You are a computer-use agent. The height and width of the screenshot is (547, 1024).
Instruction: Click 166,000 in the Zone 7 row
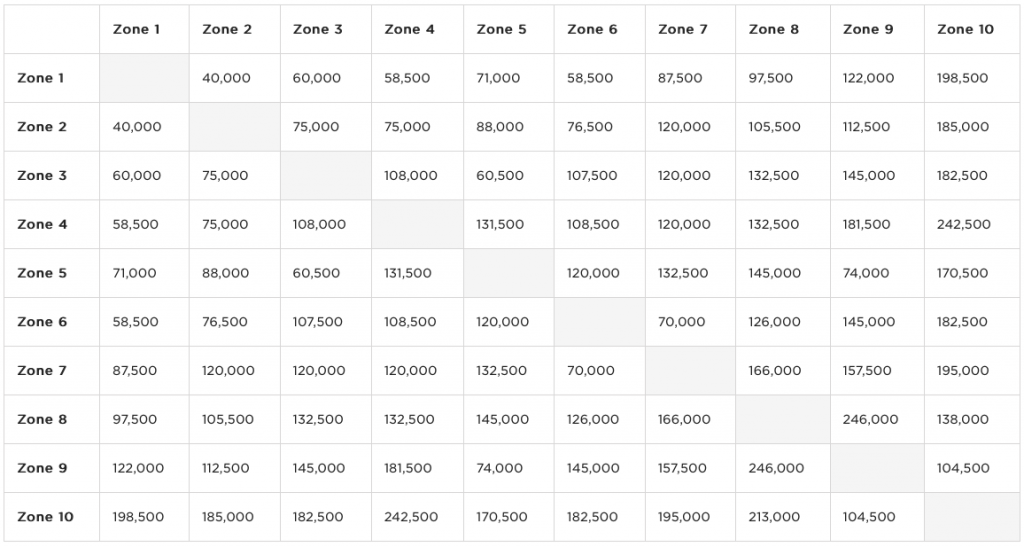(x=774, y=370)
